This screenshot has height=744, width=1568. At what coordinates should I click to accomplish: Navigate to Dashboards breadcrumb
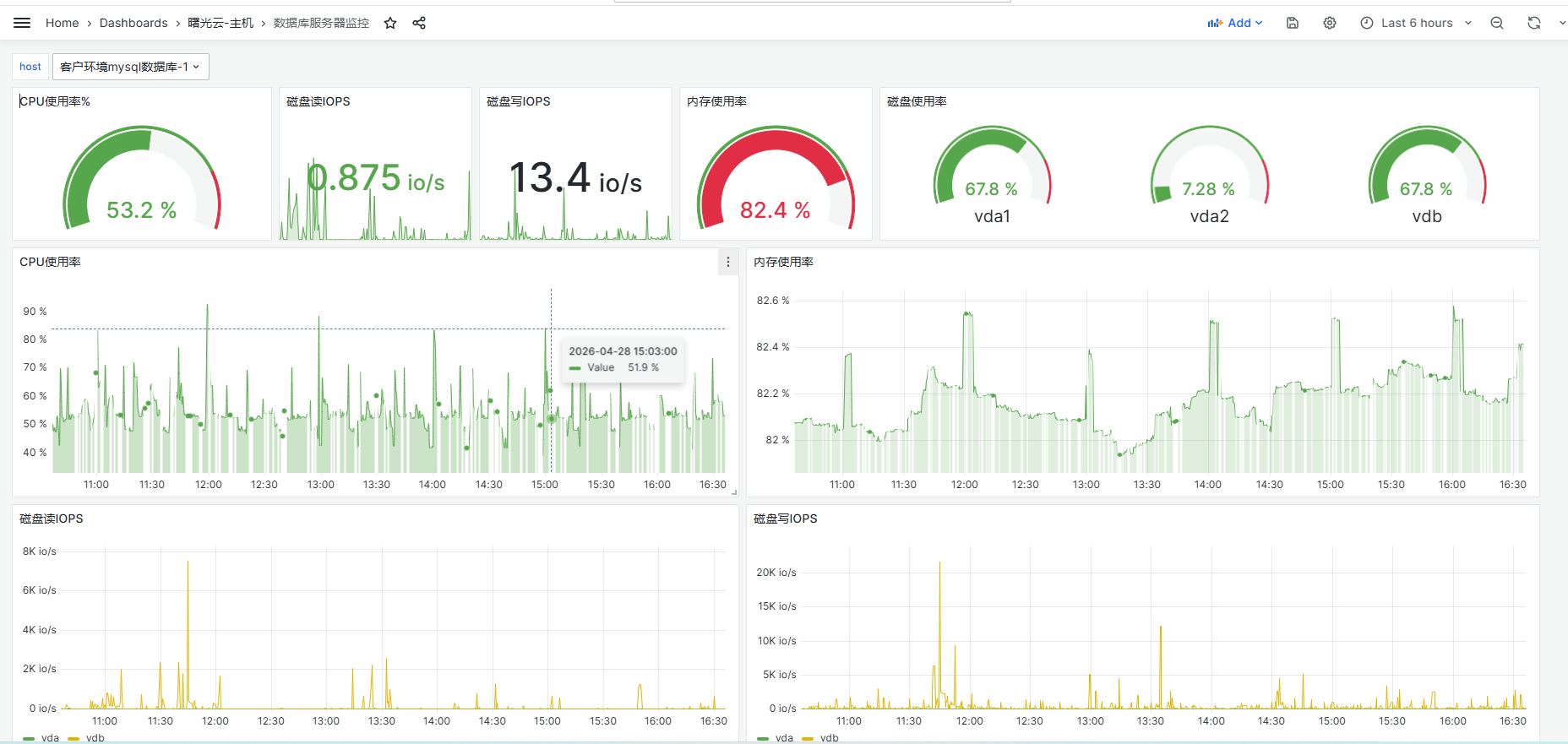pos(133,23)
